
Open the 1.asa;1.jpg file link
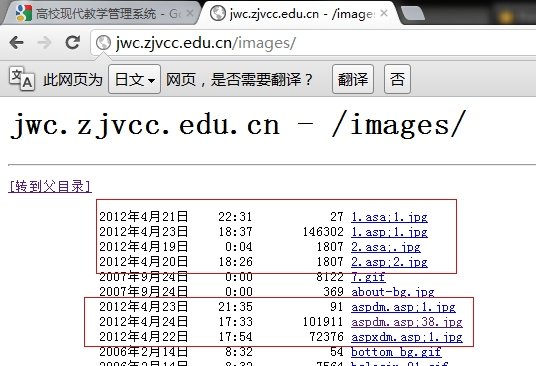pyautogui.click(x=389, y=217)
